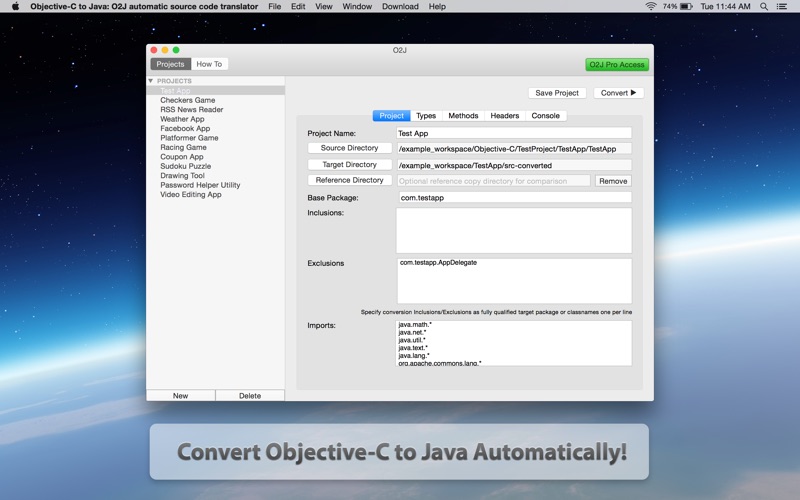Switch to the How To view

(209, 64)
